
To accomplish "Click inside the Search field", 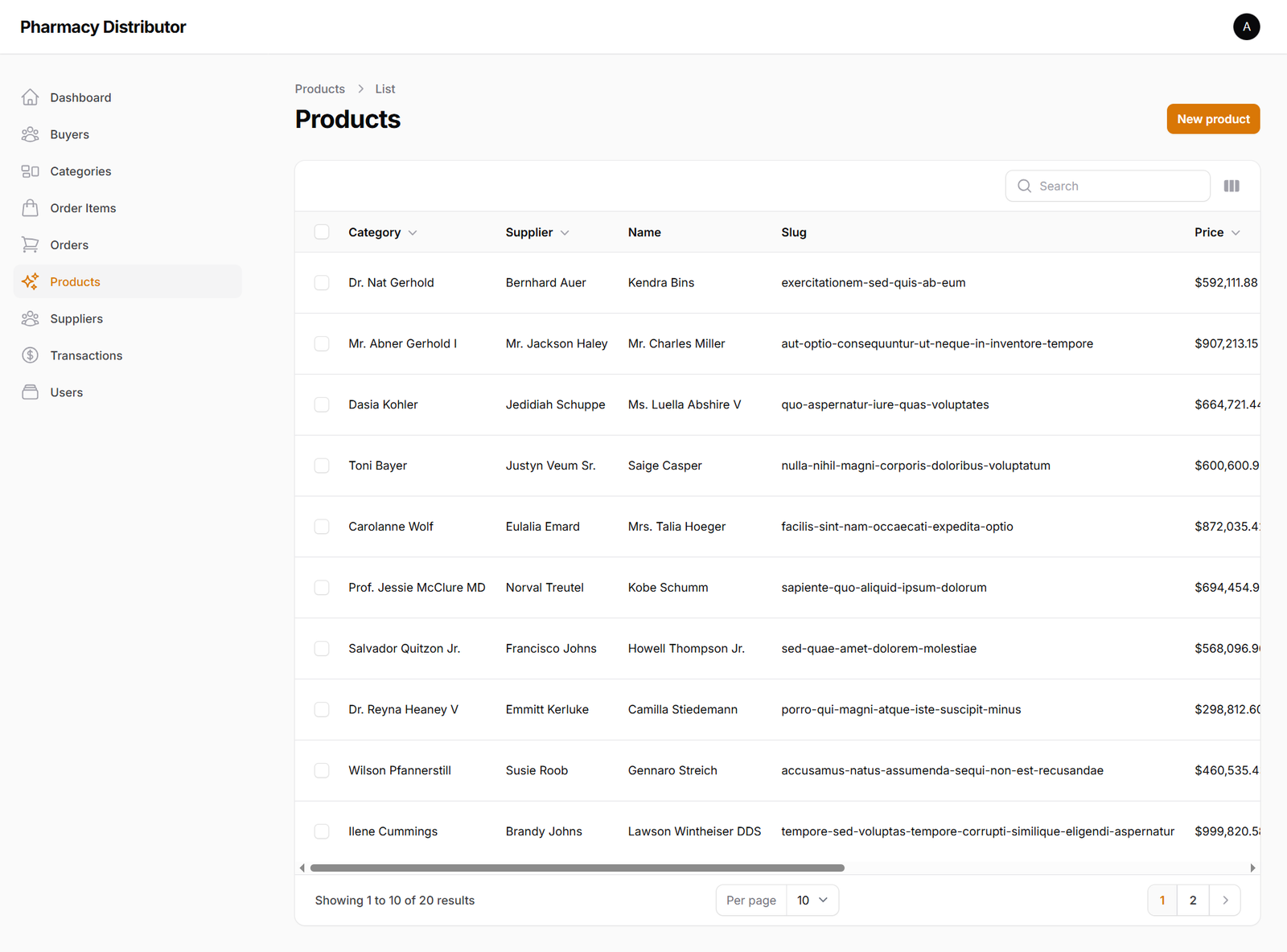I will tap(1108, 186).
